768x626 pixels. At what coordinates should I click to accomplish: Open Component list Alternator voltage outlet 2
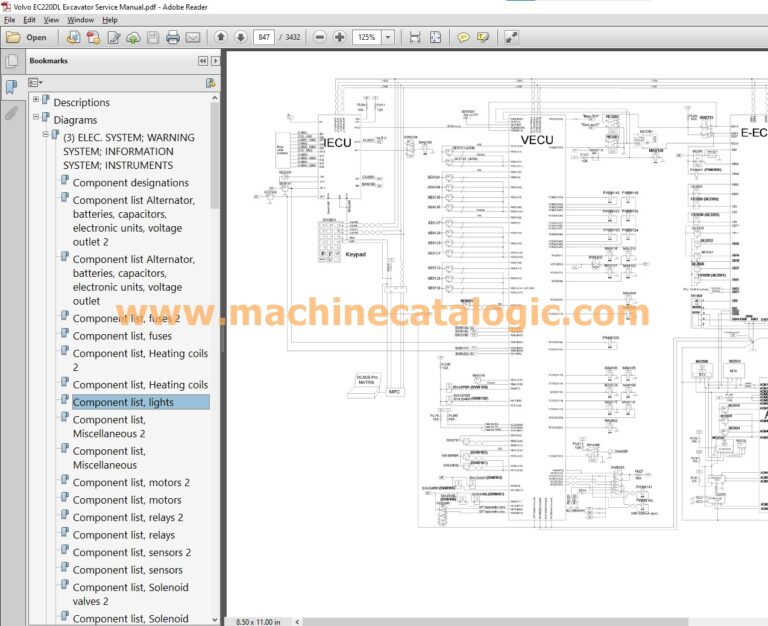pyautogui.click(x=134, y=221)
